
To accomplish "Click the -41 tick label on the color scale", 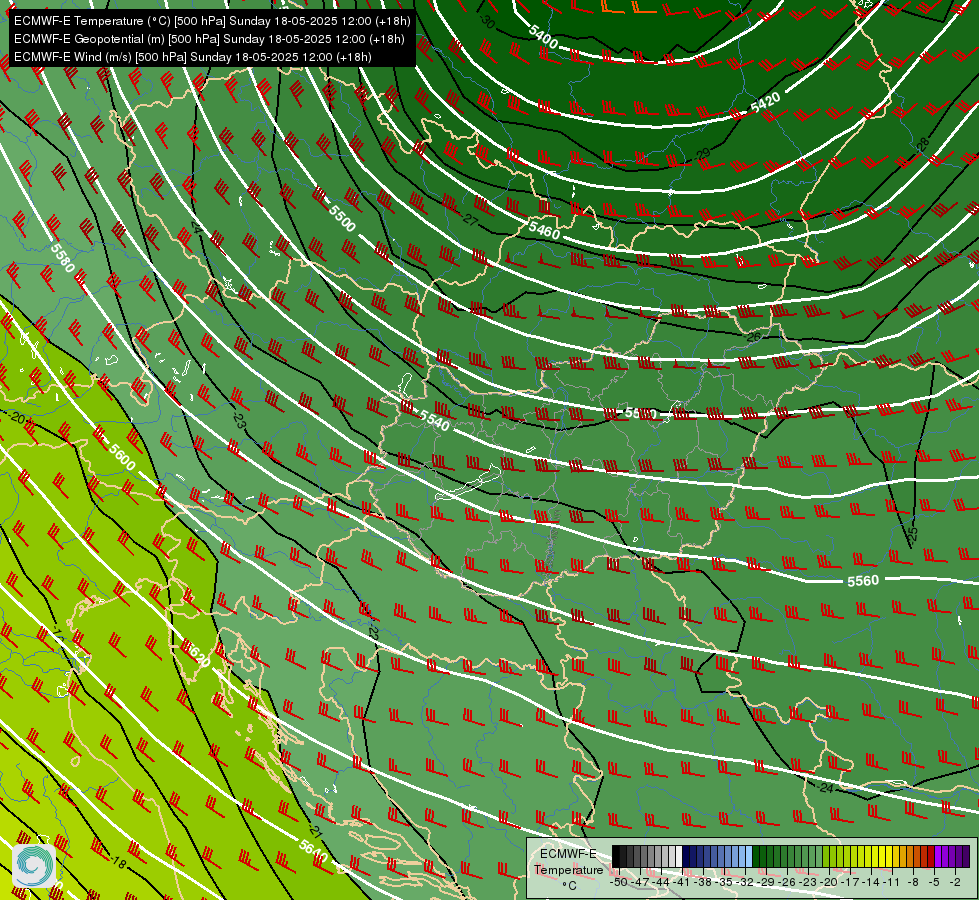I will [x=682, y=882].
